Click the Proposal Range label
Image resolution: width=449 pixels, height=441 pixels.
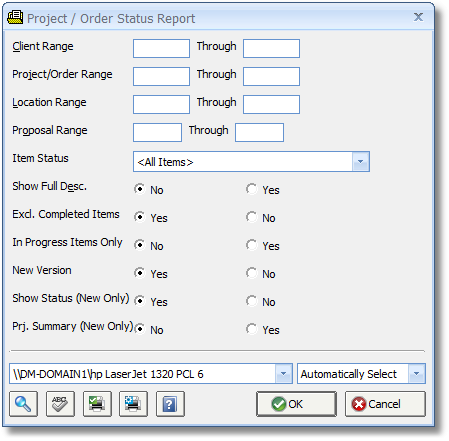coord(50,130)
